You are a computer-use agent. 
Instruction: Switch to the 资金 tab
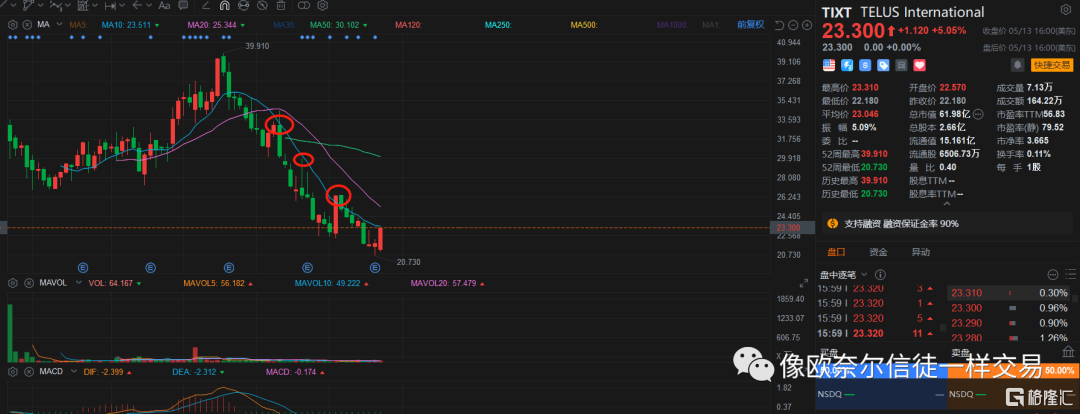click(878, 252)
